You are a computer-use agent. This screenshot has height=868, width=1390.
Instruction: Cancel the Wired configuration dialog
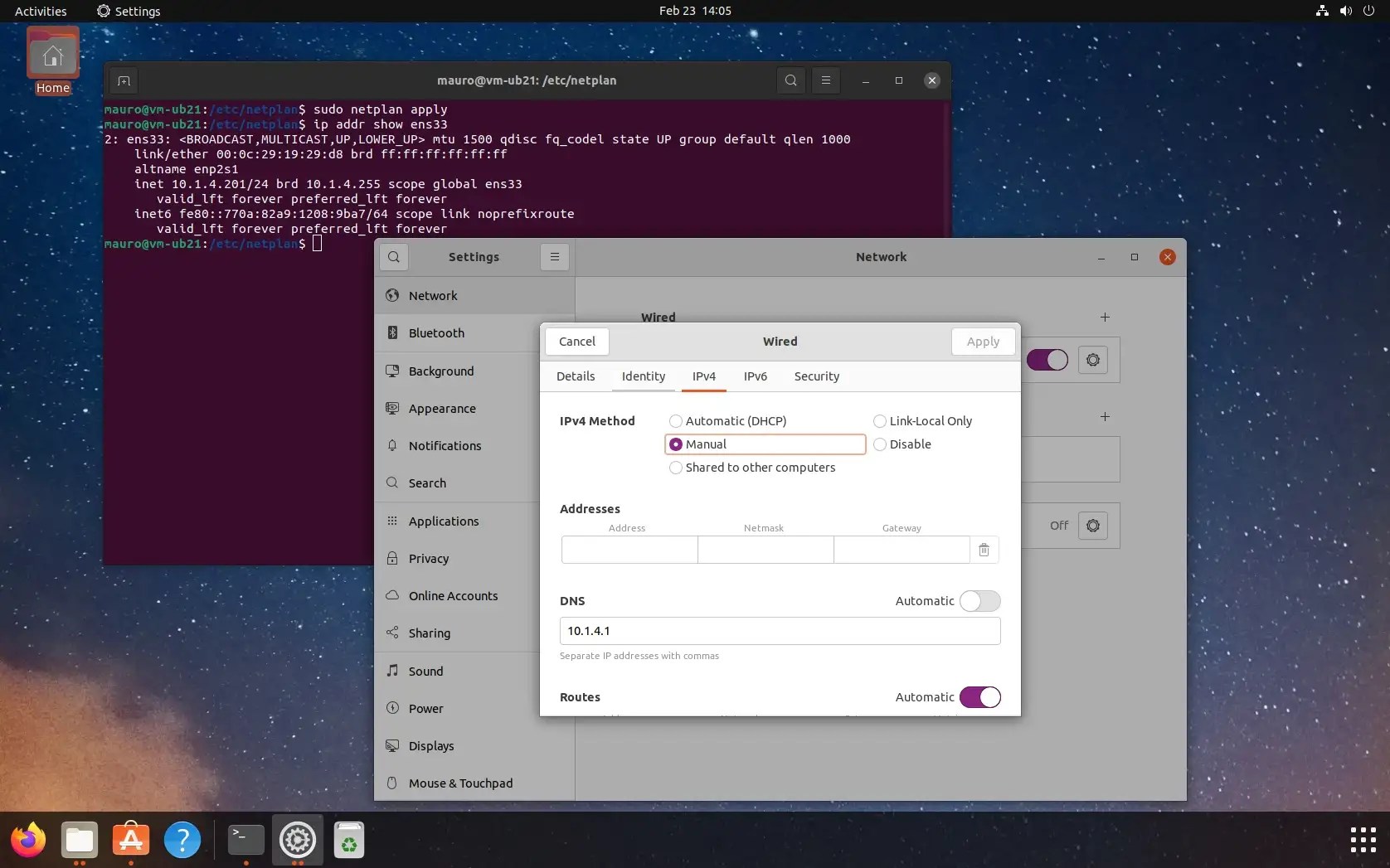(576, 342)
